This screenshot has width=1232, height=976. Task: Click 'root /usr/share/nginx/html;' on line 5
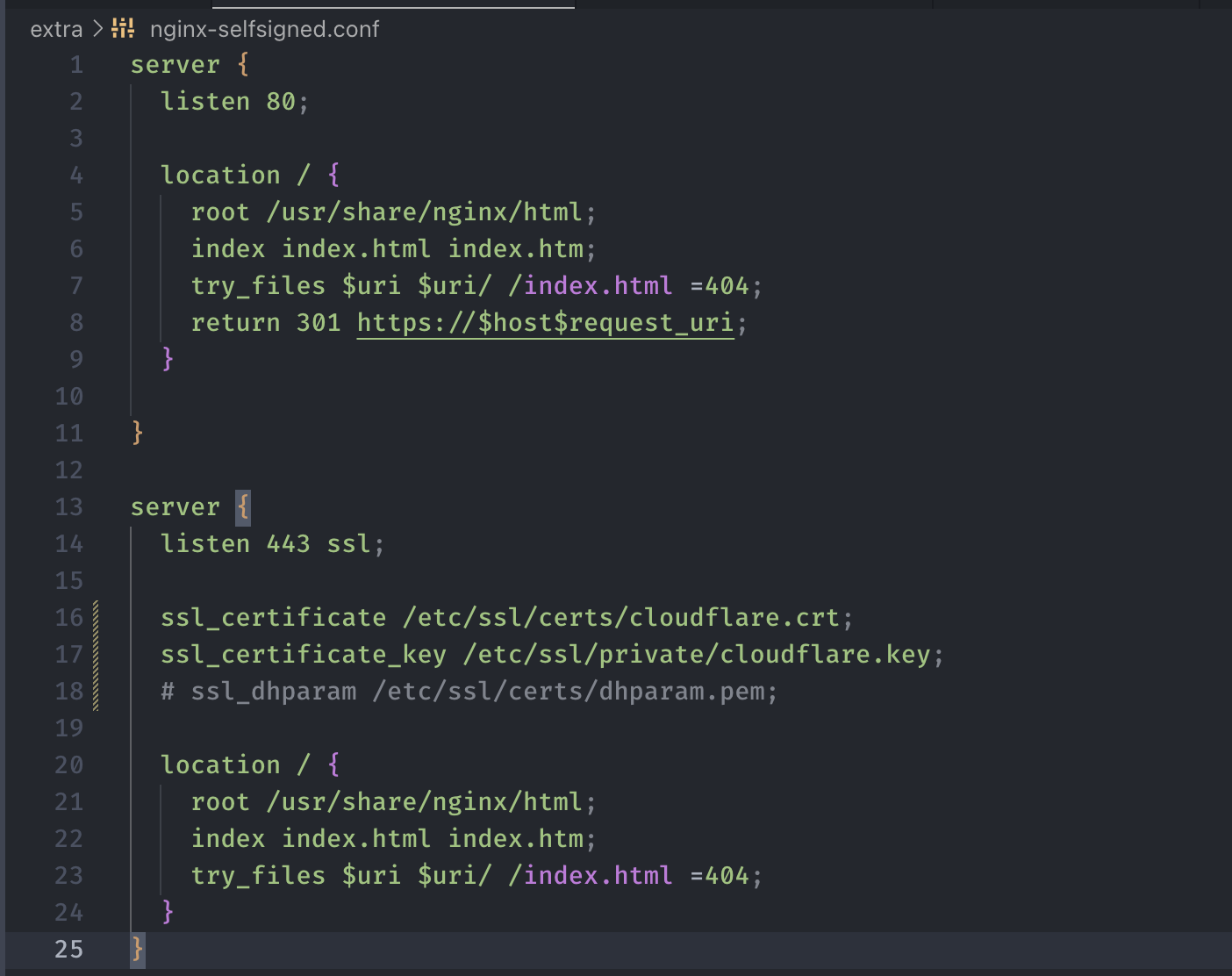(394, 212)
